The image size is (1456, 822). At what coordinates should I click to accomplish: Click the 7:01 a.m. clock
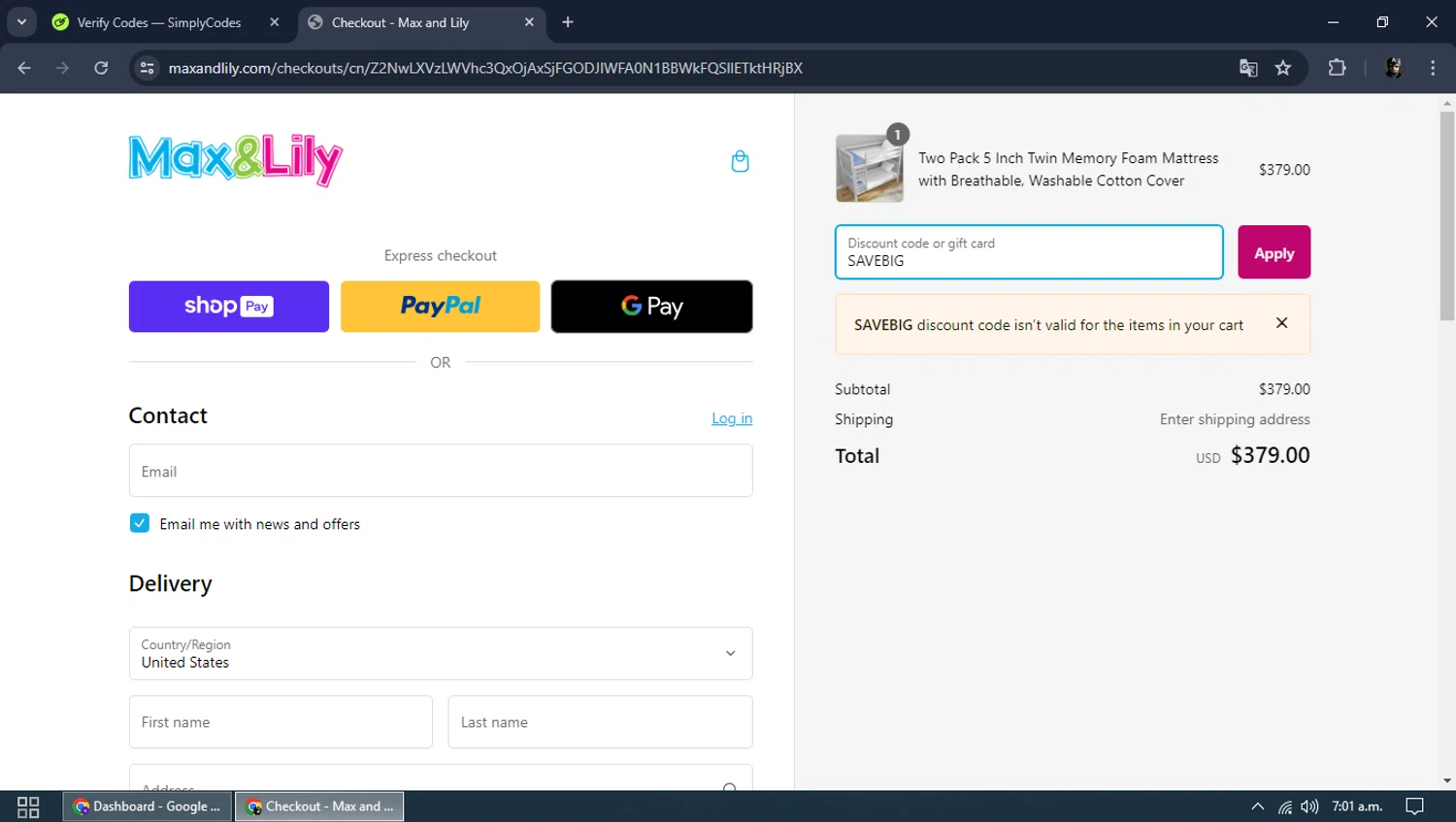(x=1357, y=806)
